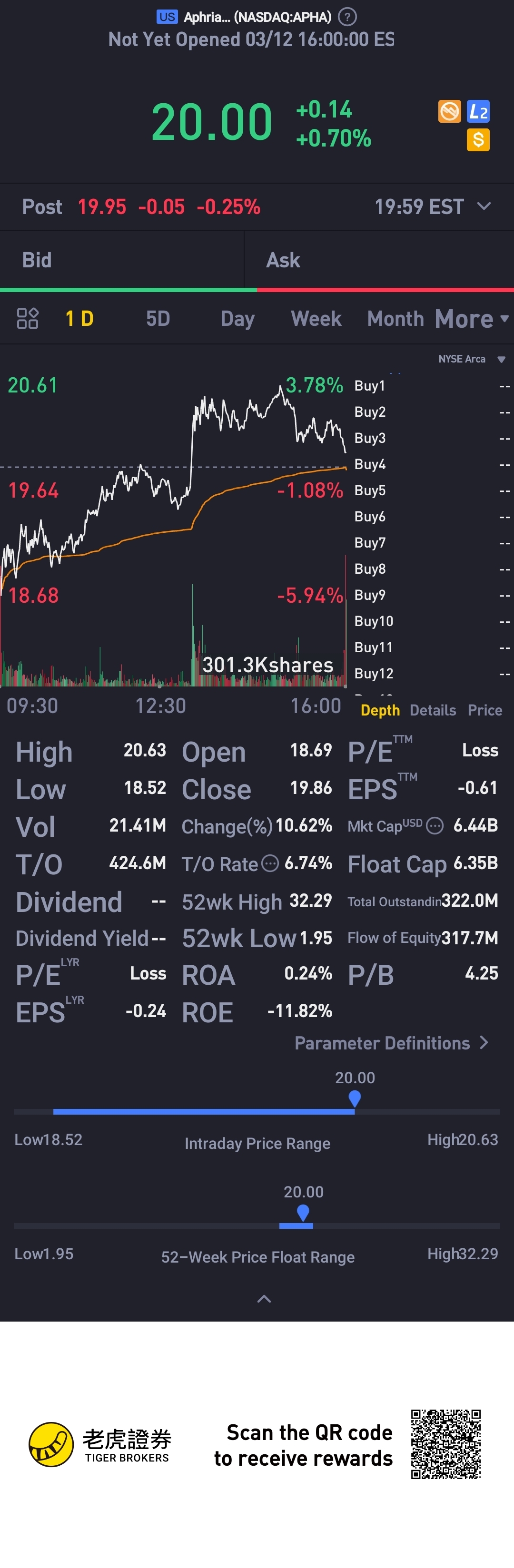Tap the orange no-short-selling badge icon
This screenshot has height=1568, width=514.
[449, 111]
